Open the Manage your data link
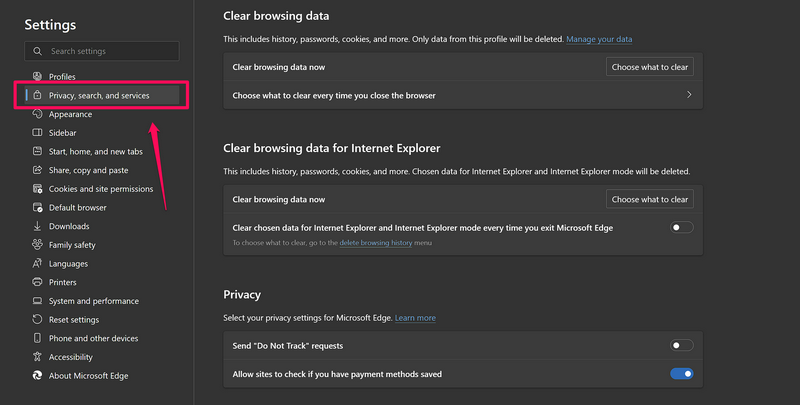The width and height of the screenshot is (800, 405). click(x=598, y=39)
